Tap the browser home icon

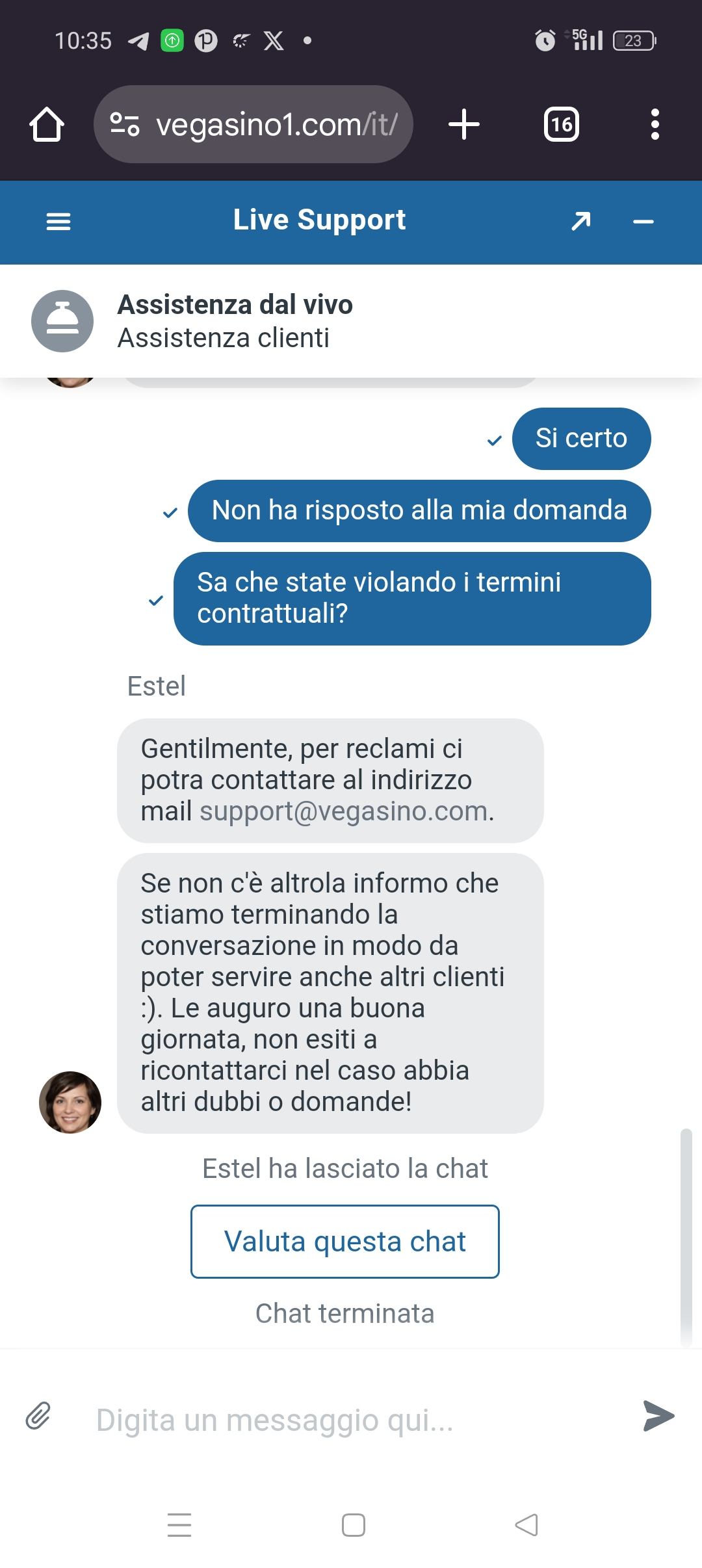pos(47,124)
